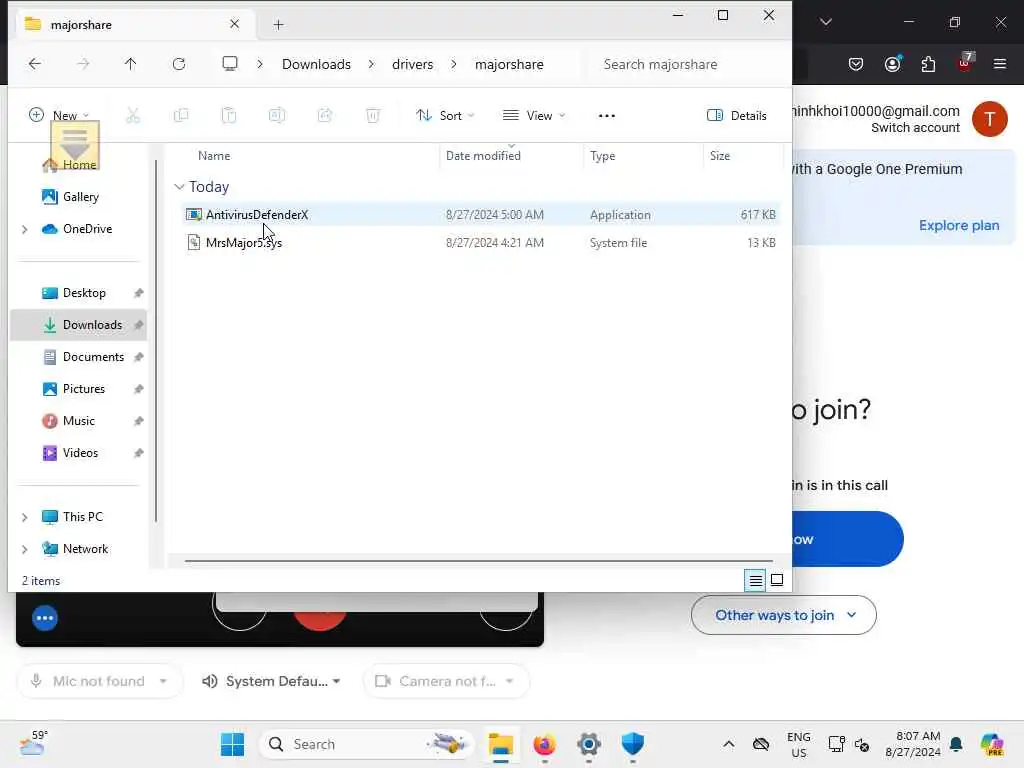Expand the OneDrive tree node

(x=25, y=229)
